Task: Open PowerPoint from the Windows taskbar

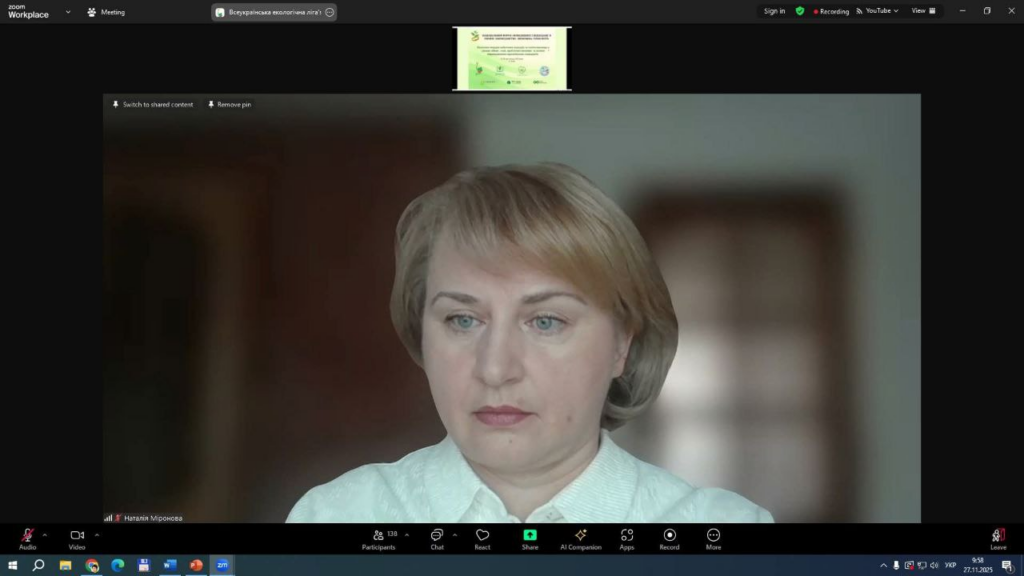Action: 196,566
